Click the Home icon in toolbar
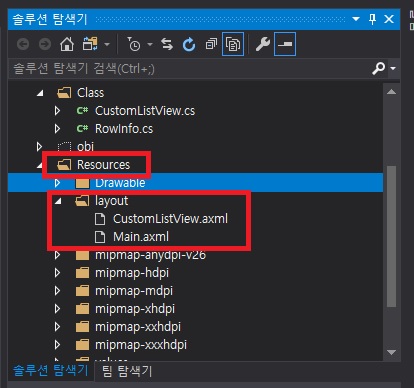Viewport: 414px width, 388px height. pos(67,44)
